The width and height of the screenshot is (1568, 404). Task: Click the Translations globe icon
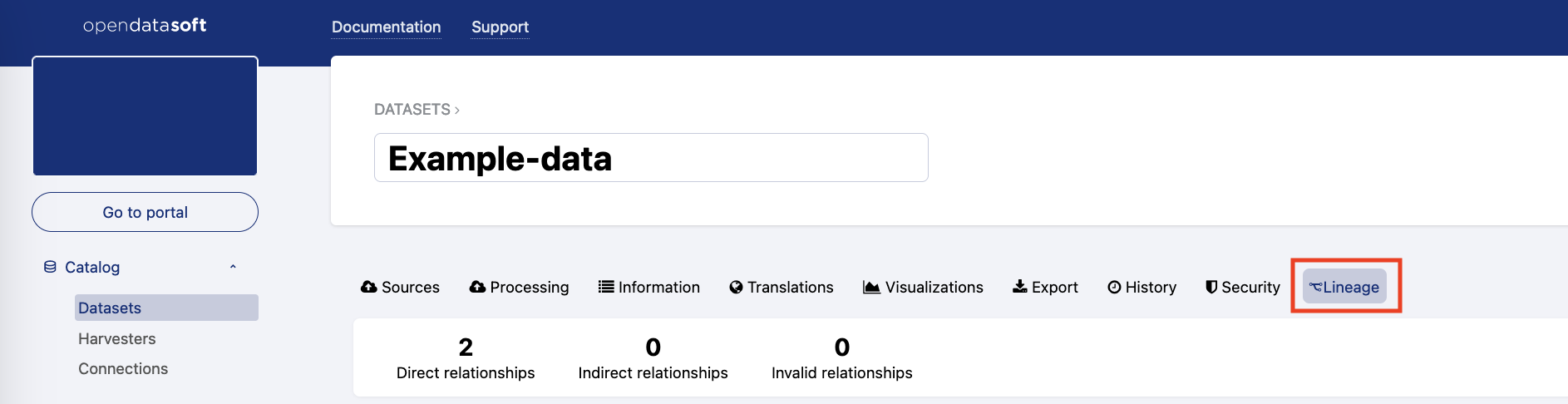point(736,288)
